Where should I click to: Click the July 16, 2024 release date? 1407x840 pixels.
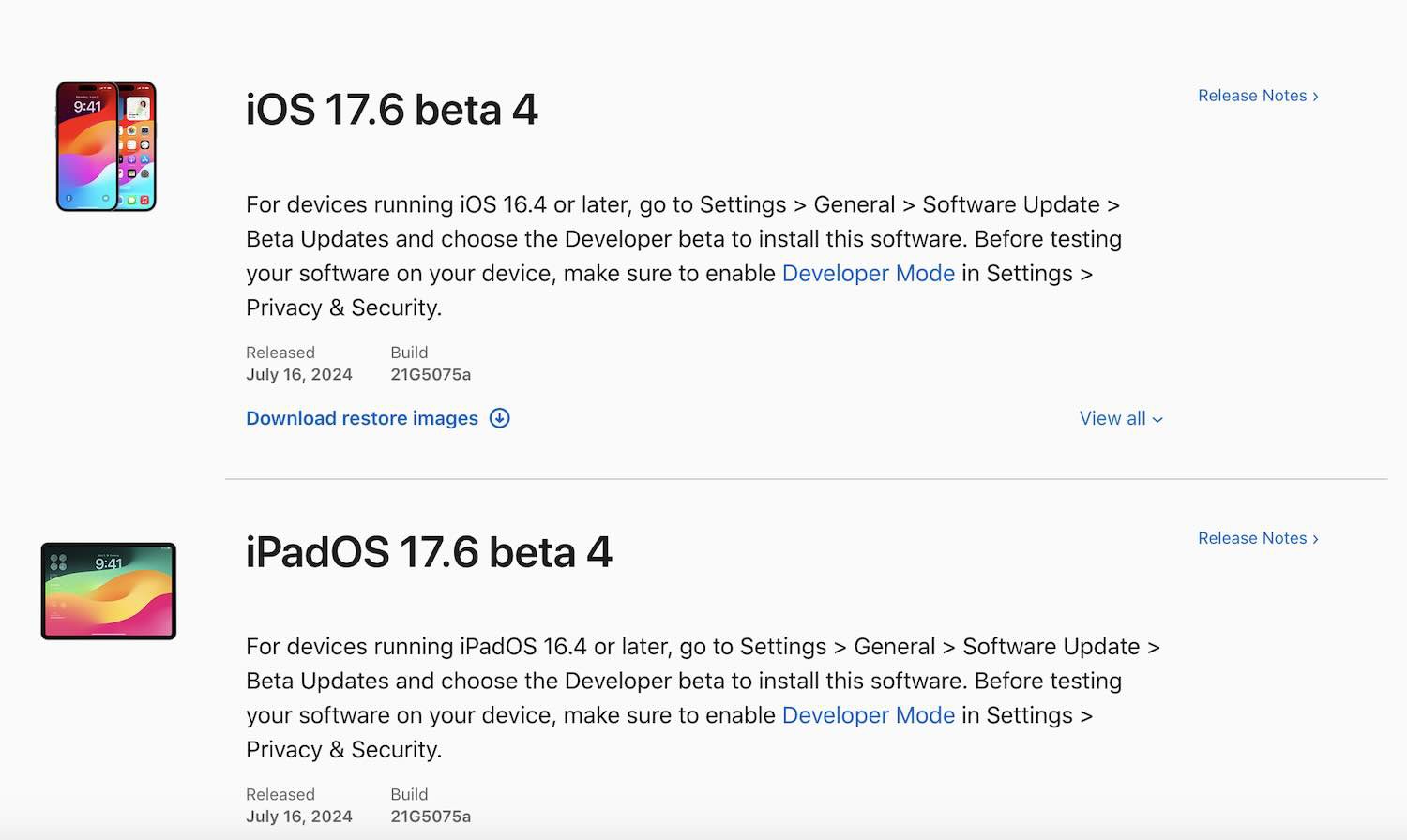tap(299, 373)
